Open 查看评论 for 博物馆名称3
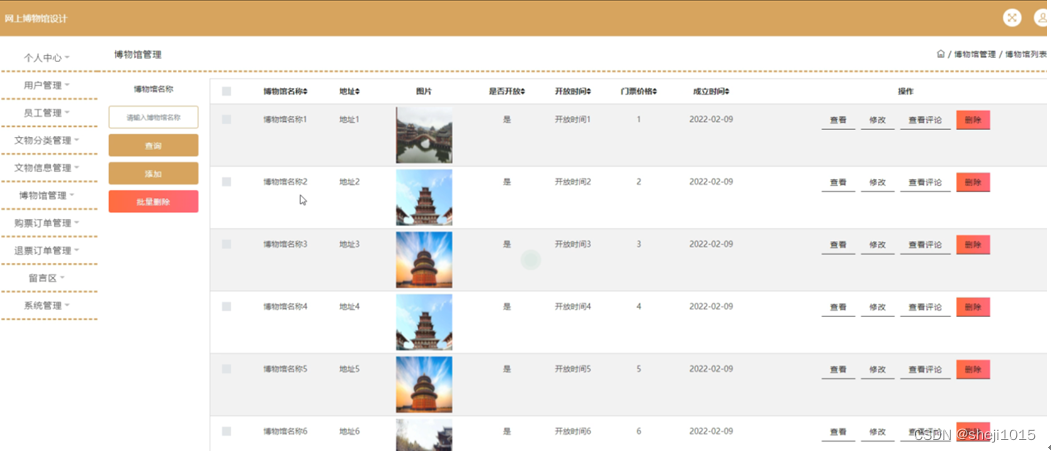Image resolution: width=1051 pixels, height=452 pixels. point(925,245)
